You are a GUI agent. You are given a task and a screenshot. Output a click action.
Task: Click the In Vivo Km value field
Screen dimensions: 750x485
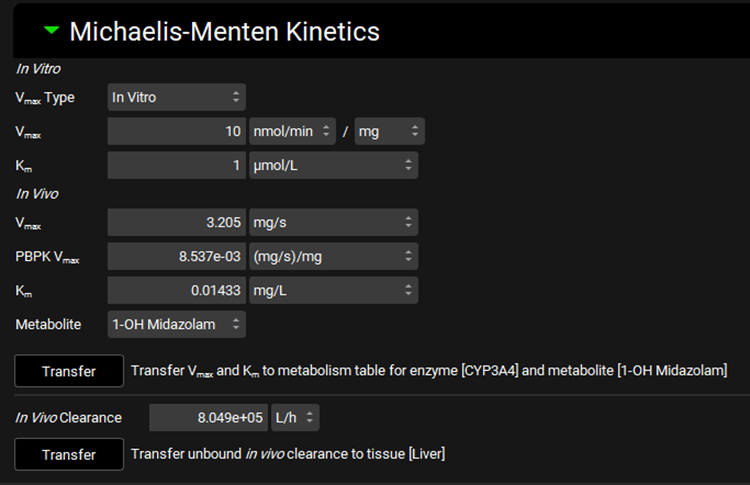[x=176, y=290]
